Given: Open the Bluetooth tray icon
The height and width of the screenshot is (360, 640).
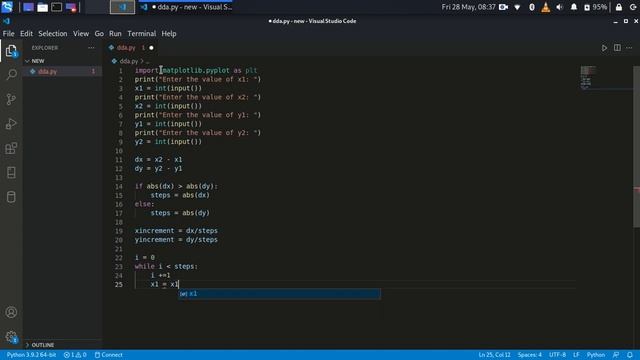Looking at the screenshot, I should (531, 7).
